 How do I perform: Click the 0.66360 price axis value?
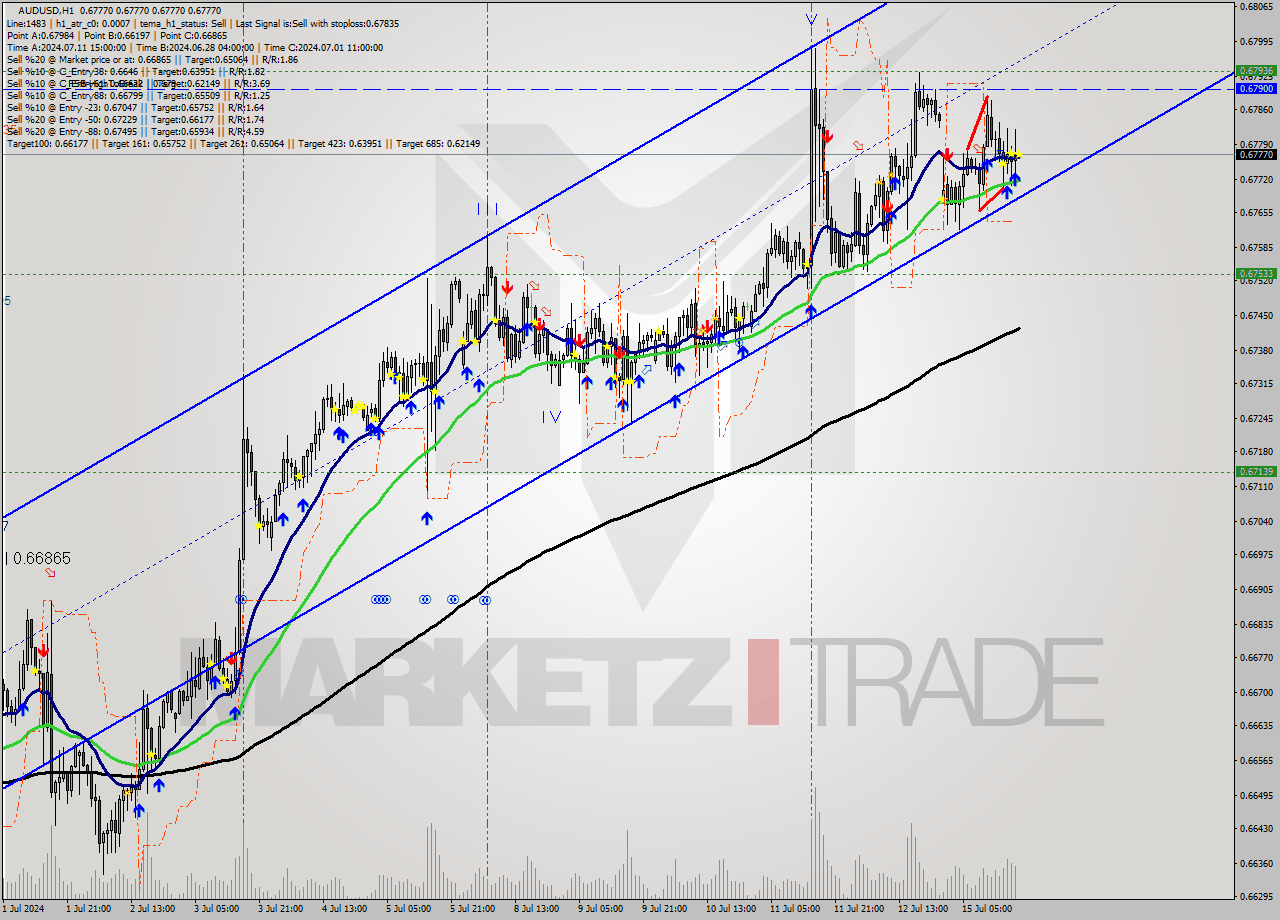click(x=1256, y=864)
